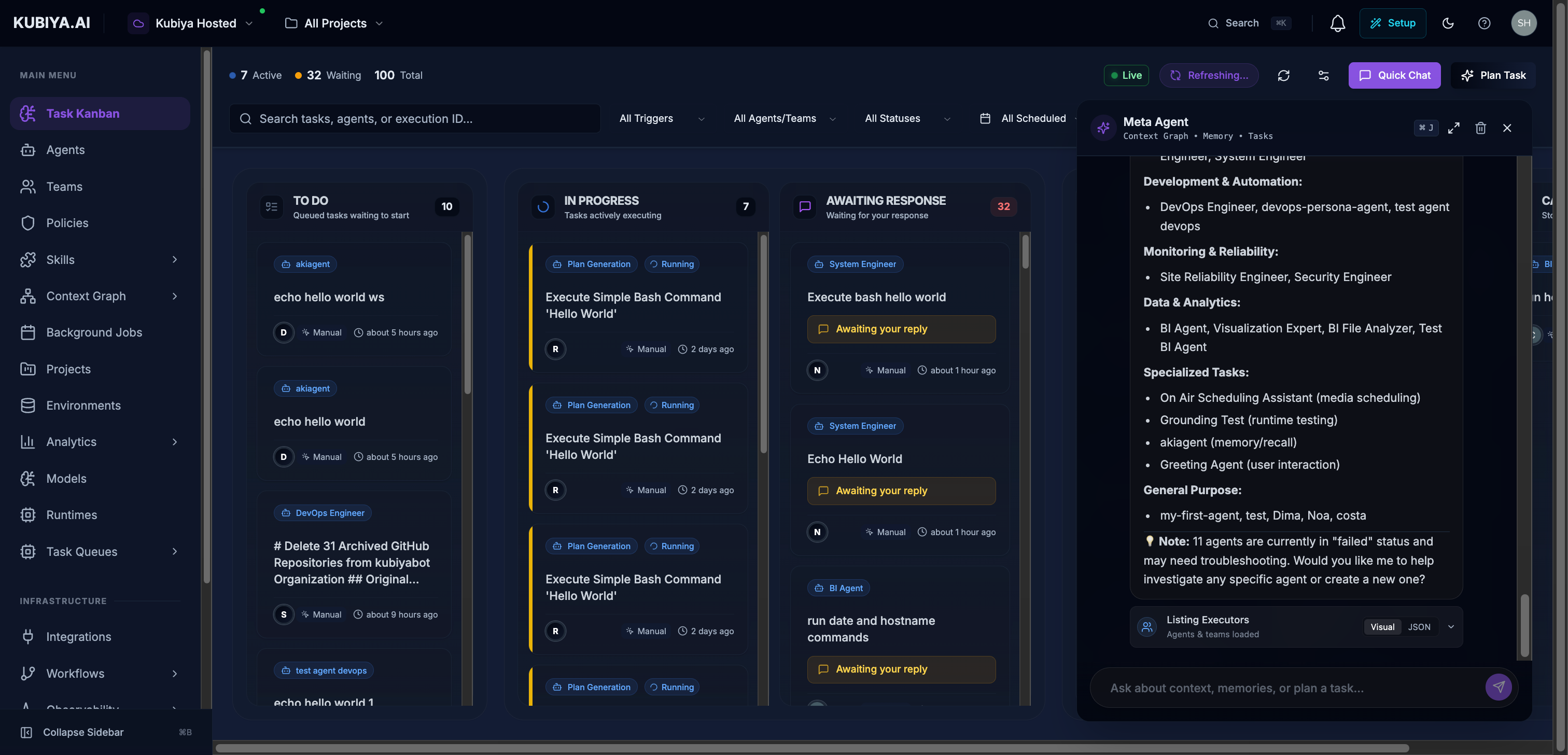Toggle dark mode with the moon icon
The height and width of the screenshot is (755, 1568).
1448,23
